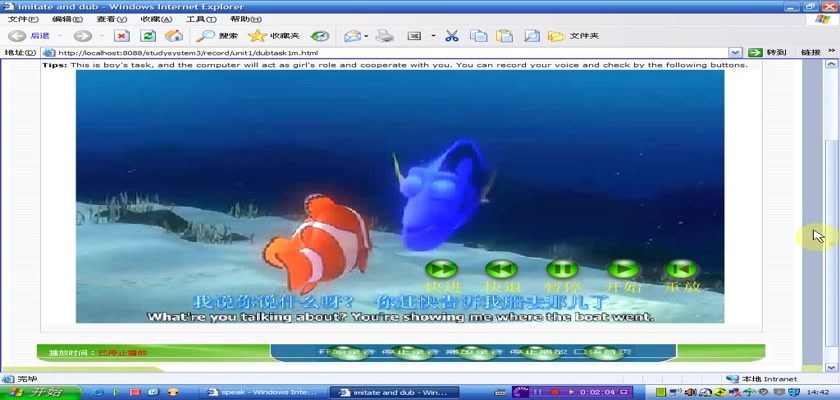The image size is (840, 400).
Task: Select the imitate and dub taskbar item
Action: click(x=394, y=393)
